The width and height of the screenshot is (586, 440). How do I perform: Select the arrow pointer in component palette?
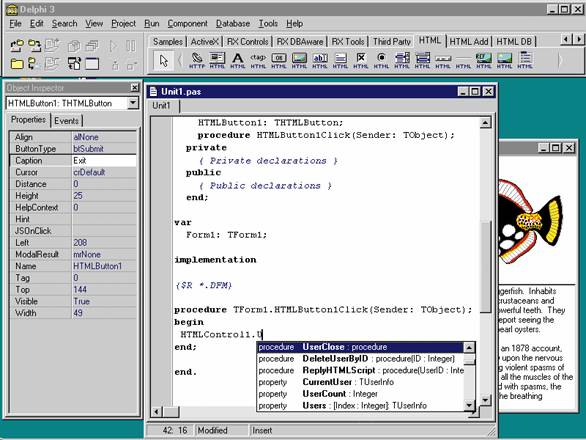163,61
